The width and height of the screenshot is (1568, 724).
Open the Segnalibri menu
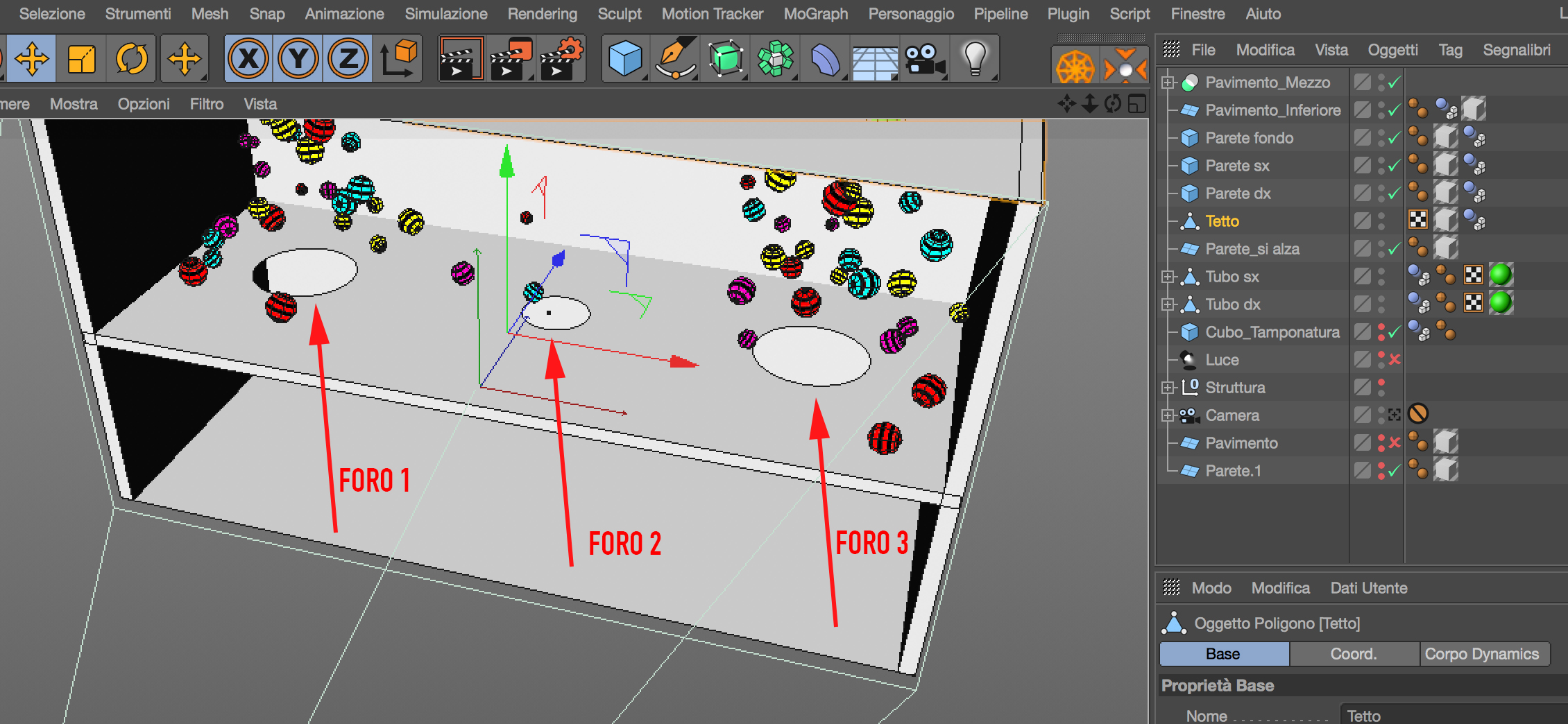click(1517, 50)
